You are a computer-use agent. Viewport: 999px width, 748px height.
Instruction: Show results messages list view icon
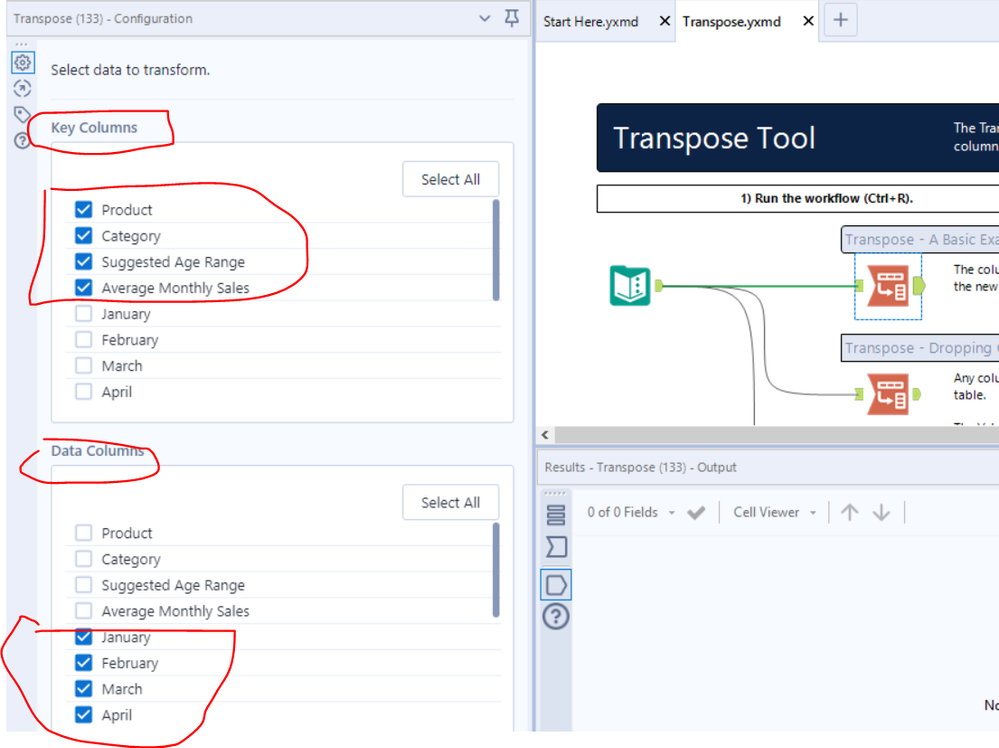(x=556, y=515)
